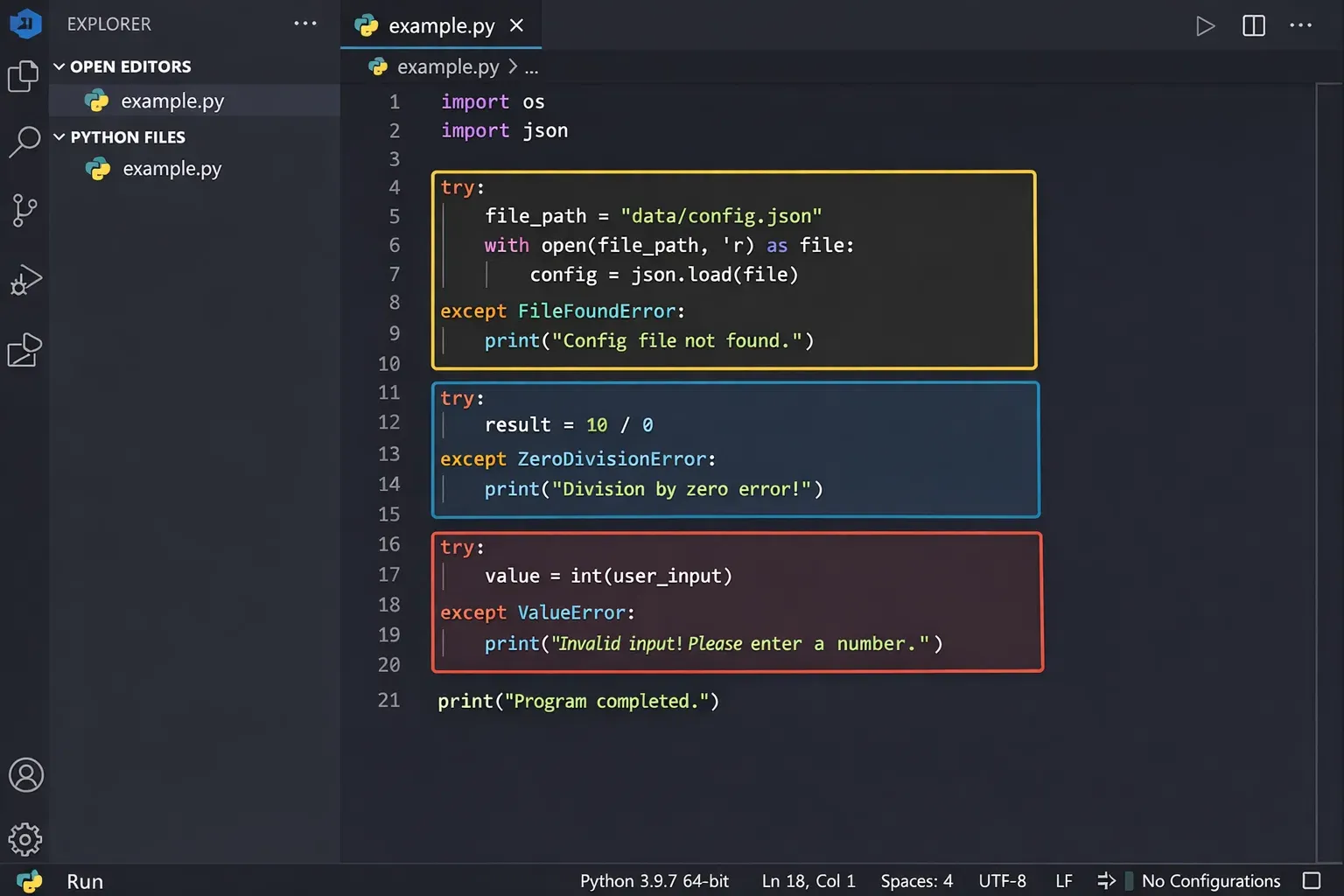Click Spaces: 4 indentation setting
1344x896 pixels.
click(916, 881)
